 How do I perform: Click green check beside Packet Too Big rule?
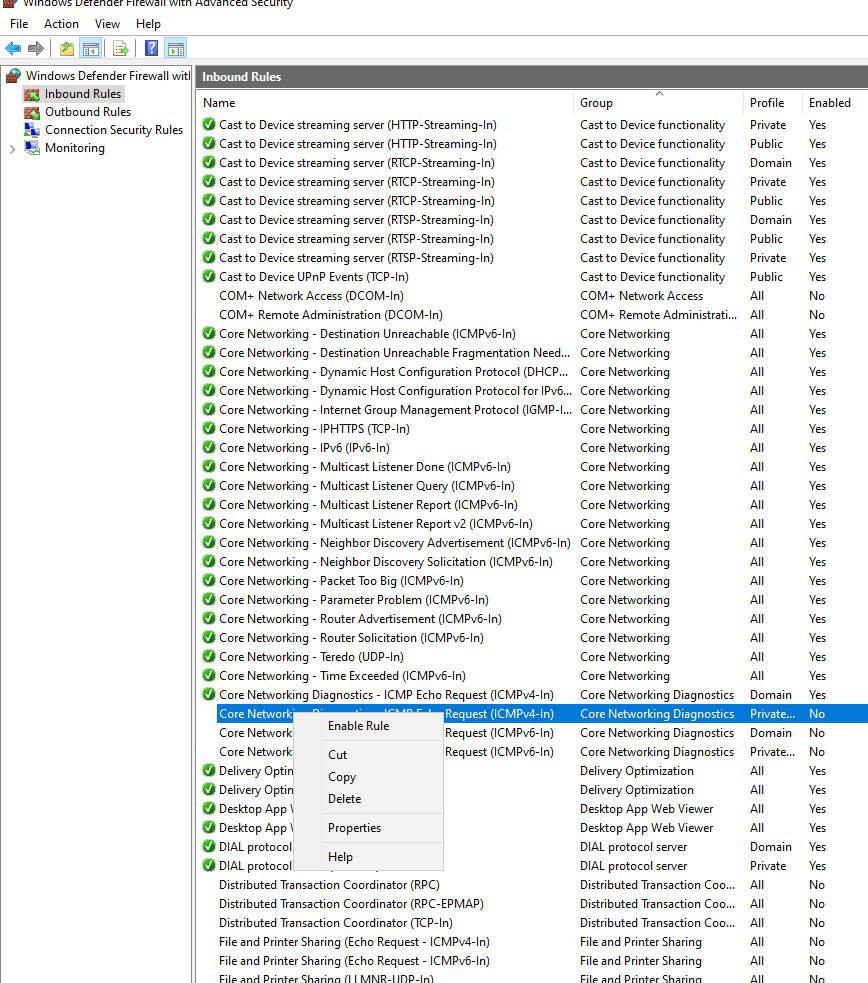[x=209, y=581]
